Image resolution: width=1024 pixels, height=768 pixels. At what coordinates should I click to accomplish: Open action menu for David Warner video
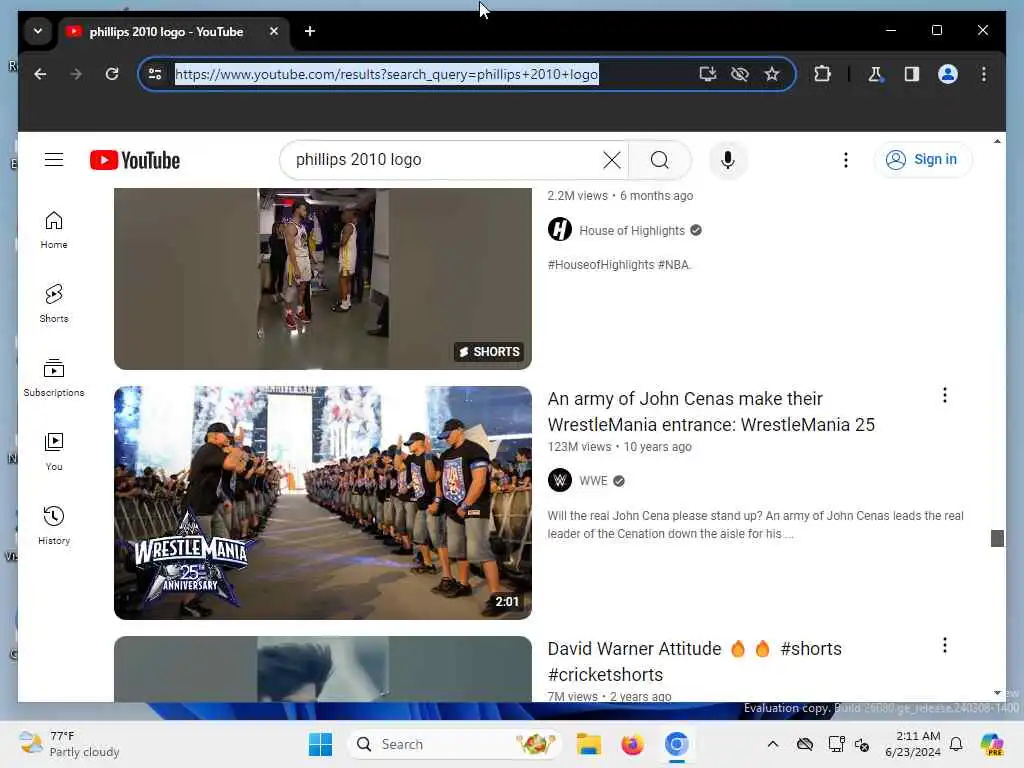(x=944, y=645)
